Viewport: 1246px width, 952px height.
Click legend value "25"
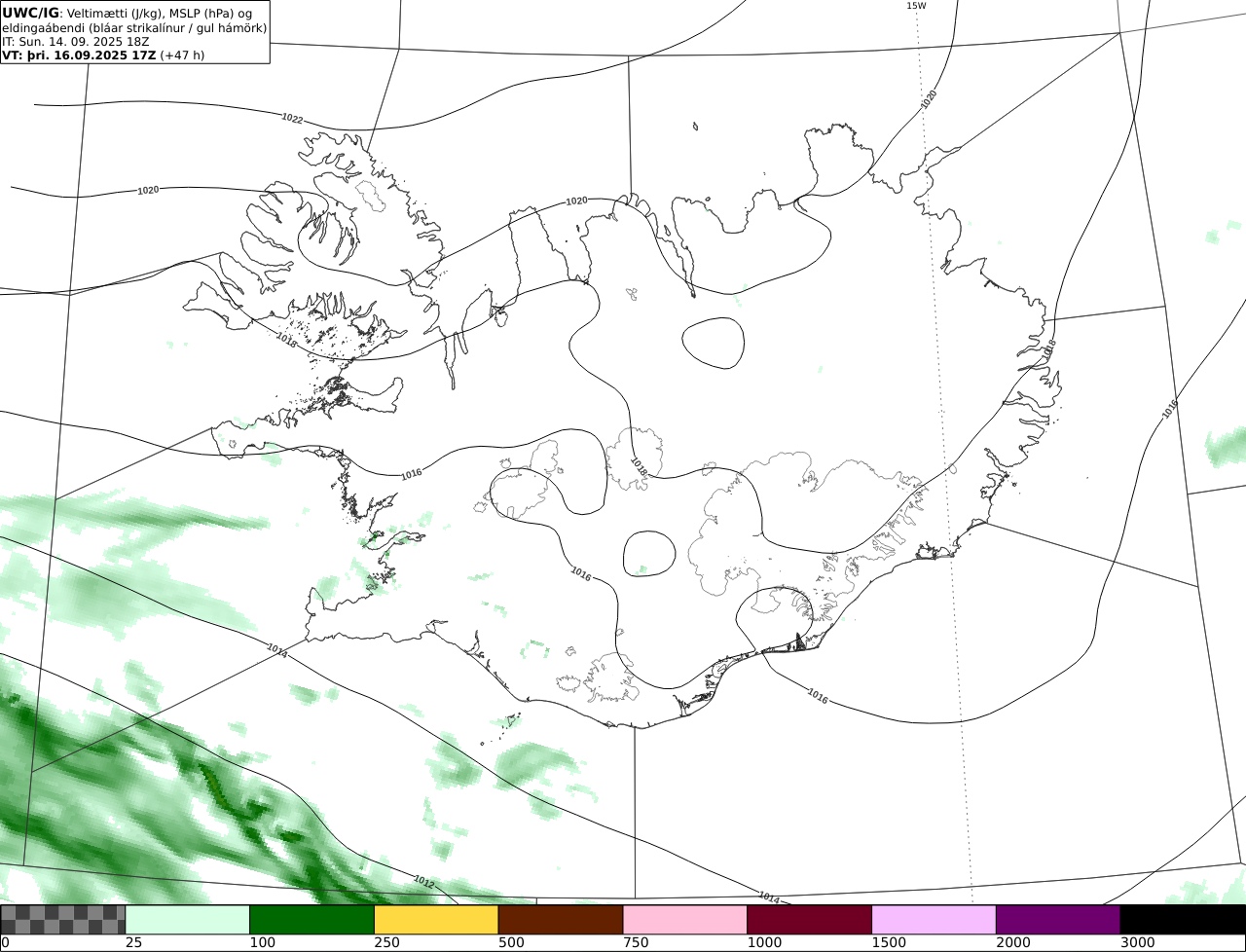pyautogui.click(x=133, y=943)
